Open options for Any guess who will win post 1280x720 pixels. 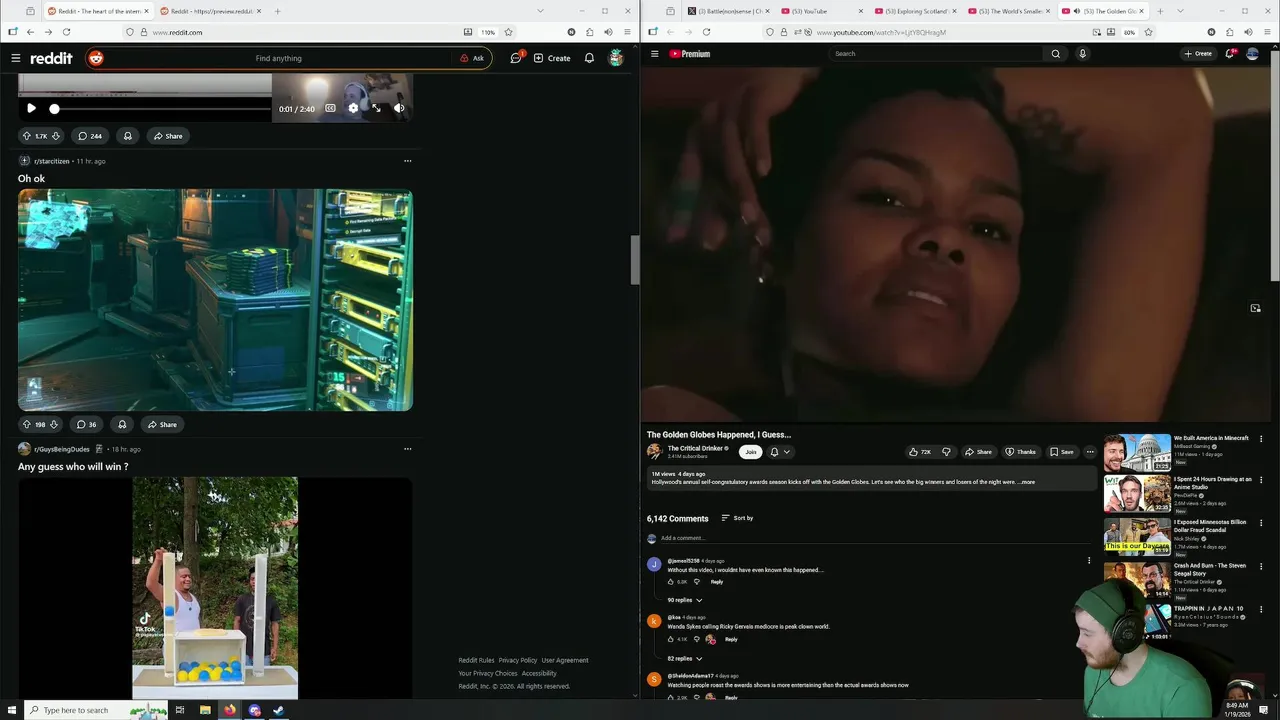click(407, 449)
